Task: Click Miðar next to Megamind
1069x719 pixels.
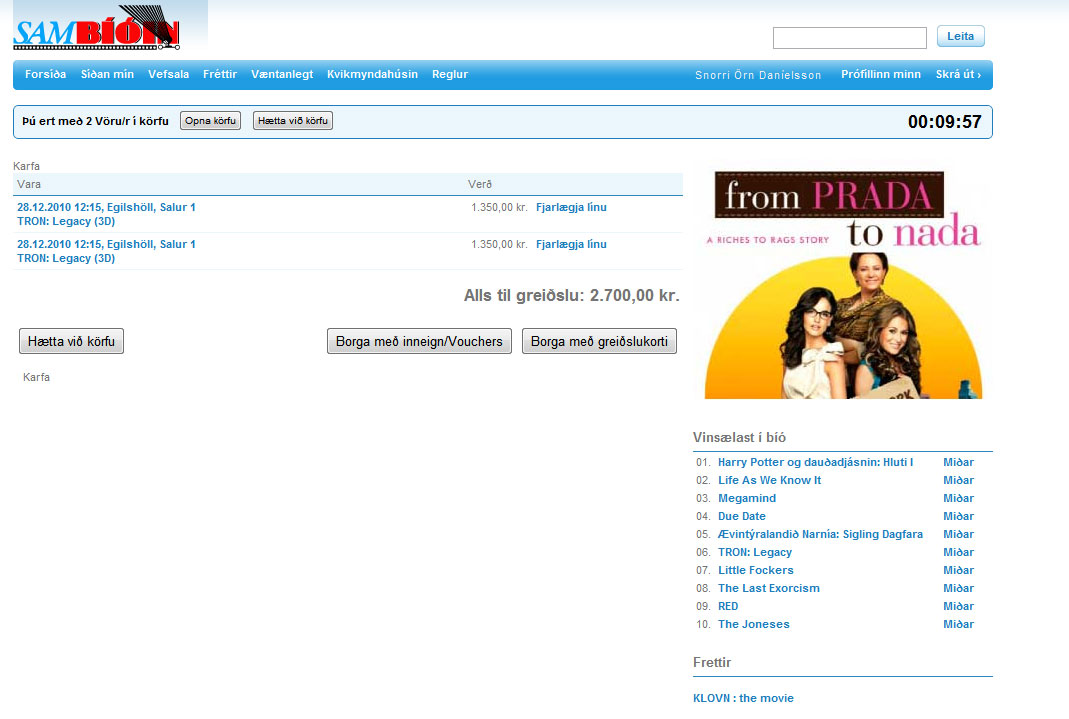Action: (x=958, y=498)
